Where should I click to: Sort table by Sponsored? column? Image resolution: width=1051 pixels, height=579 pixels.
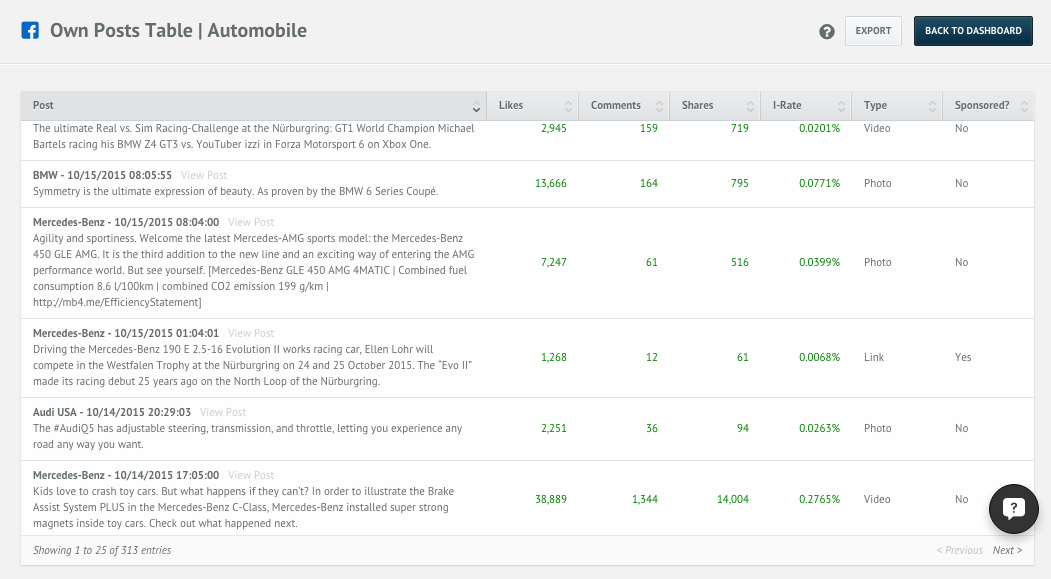click(987, 106)
